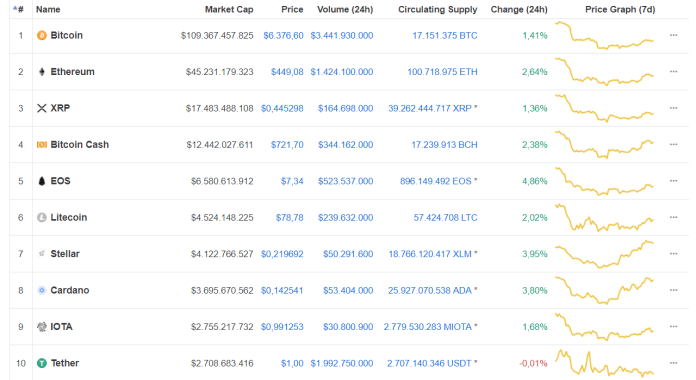Image resolution: width=696 pixels, height=380 pixels.
Task: Sort table by Name column header
Action: [x=48, y=9]
